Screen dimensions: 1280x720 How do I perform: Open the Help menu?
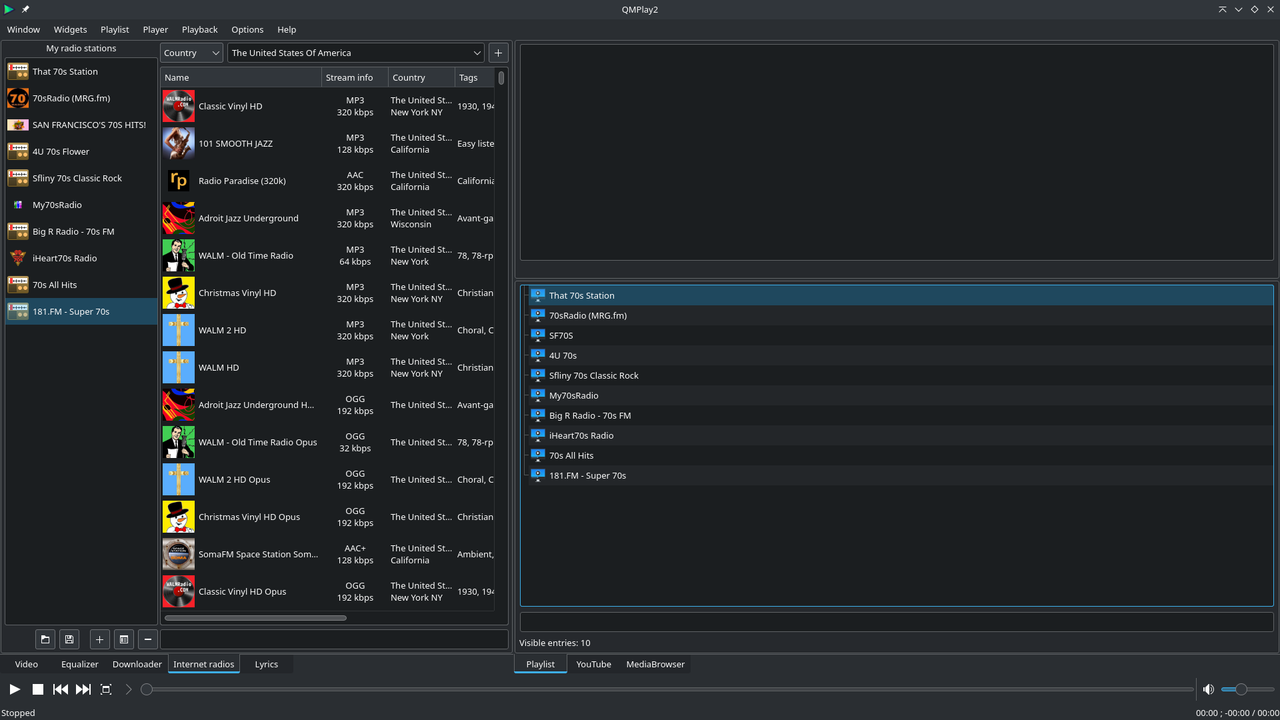(287, 30)
